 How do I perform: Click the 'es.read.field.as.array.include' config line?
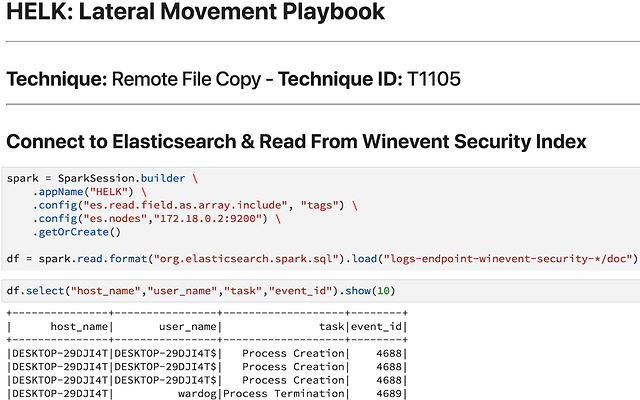[x=195, y=205]
